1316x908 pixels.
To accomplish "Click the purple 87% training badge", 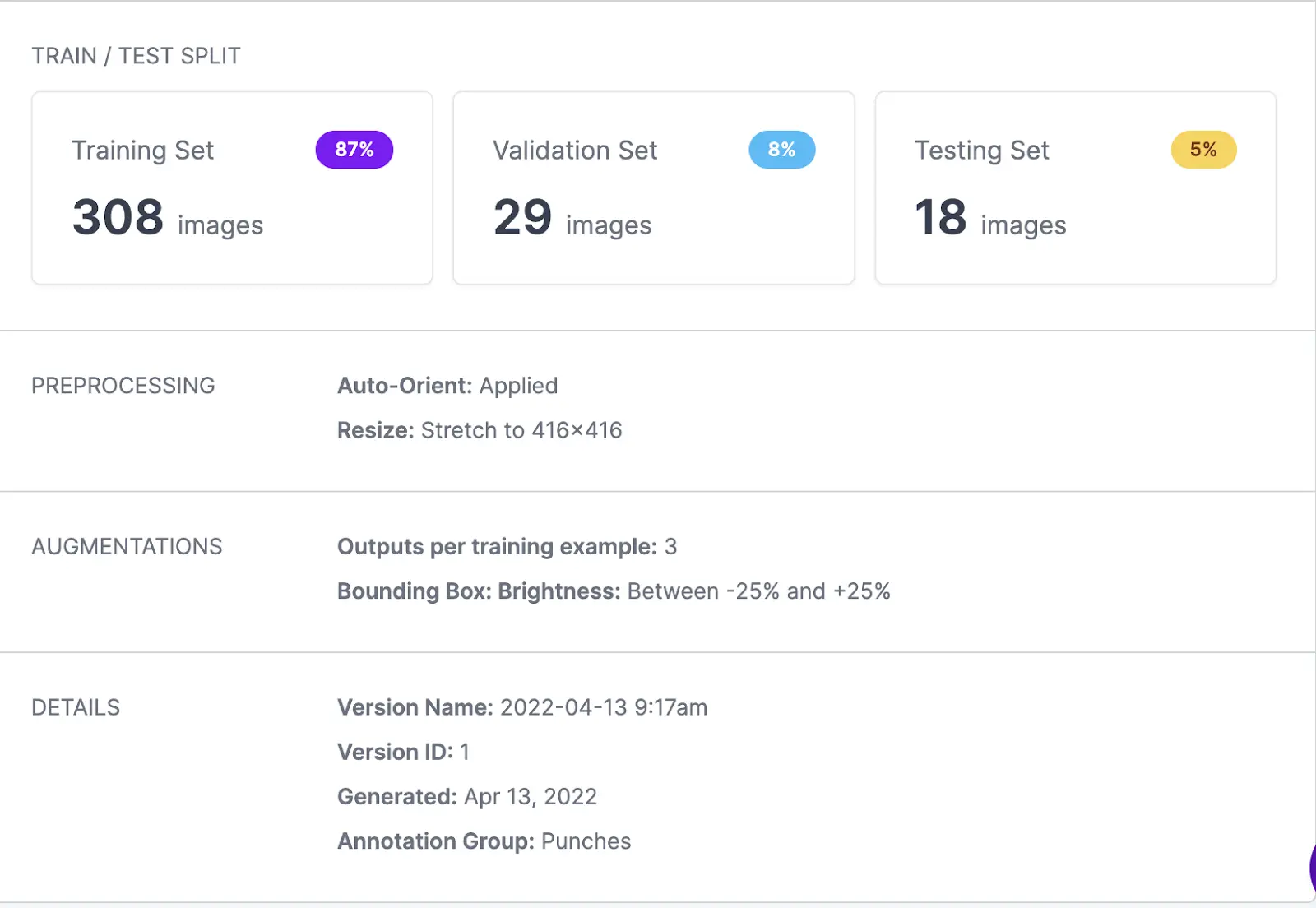I will click(354, 150).
